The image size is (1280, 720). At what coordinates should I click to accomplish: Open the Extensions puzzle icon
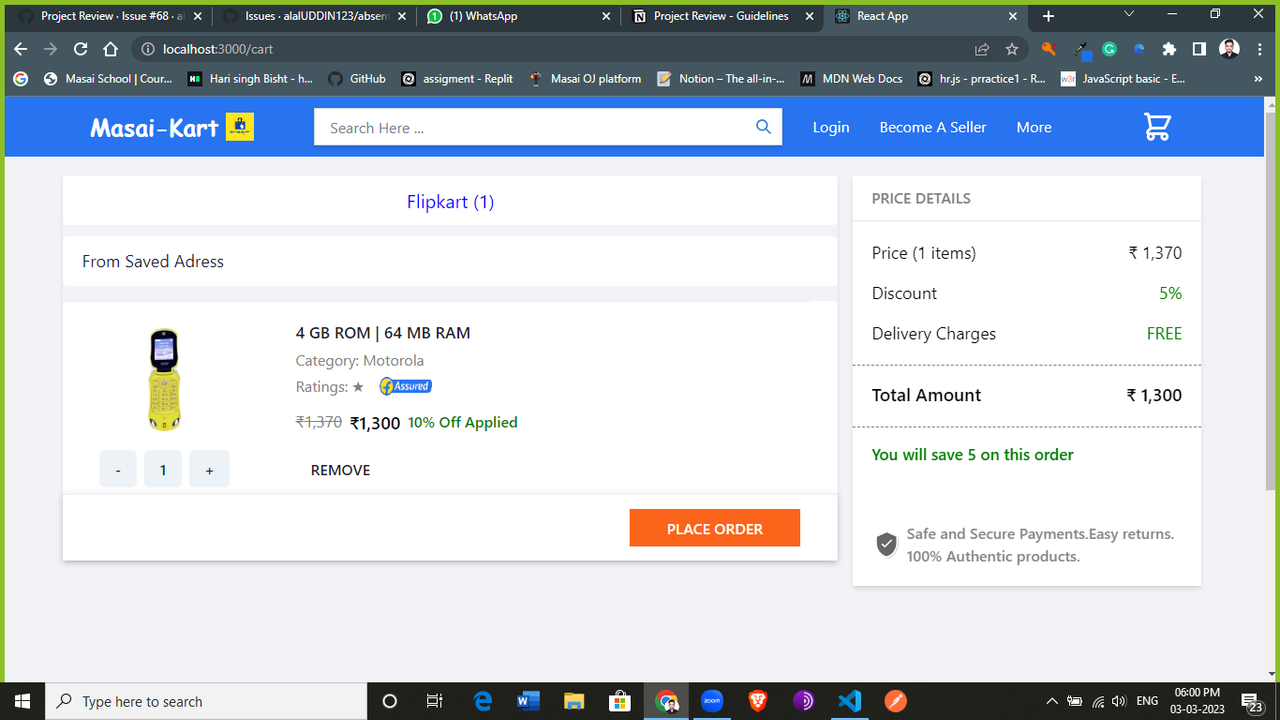point(1169,49)
